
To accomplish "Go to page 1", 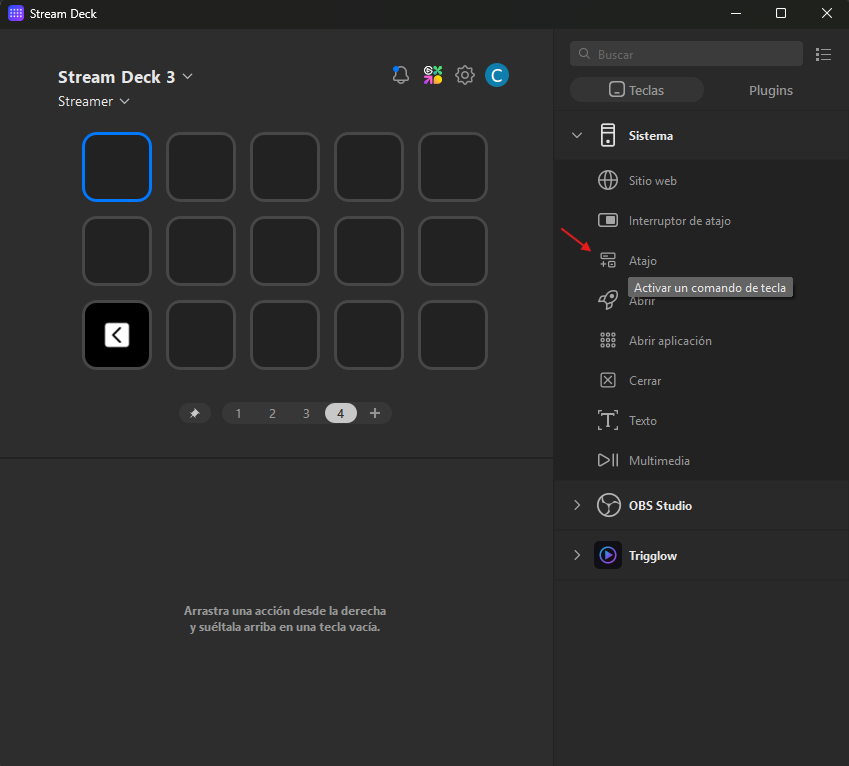I will 238,414.
